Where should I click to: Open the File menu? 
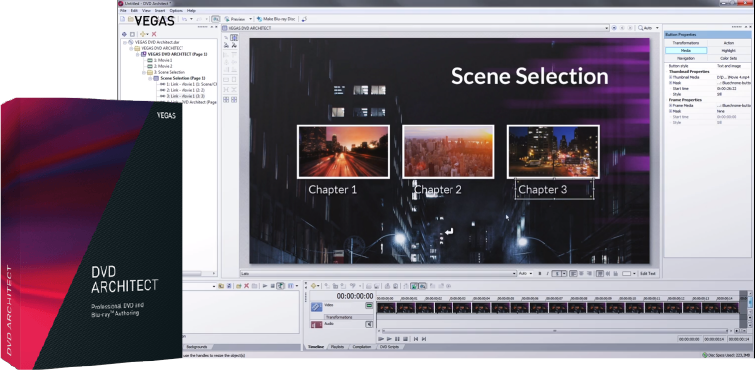coord(123,11)
